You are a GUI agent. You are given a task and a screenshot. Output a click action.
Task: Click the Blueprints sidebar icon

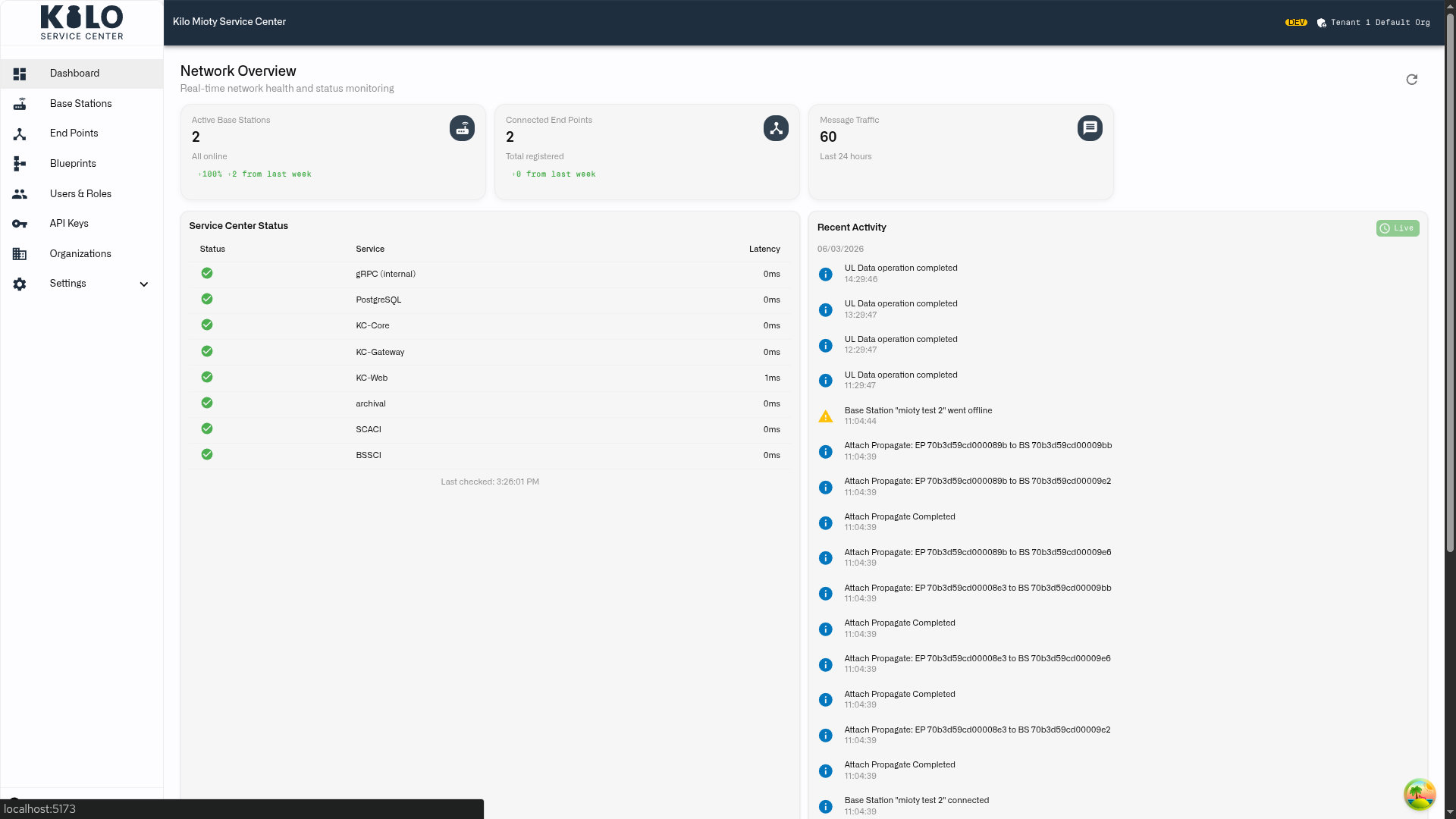coord(20,163)
